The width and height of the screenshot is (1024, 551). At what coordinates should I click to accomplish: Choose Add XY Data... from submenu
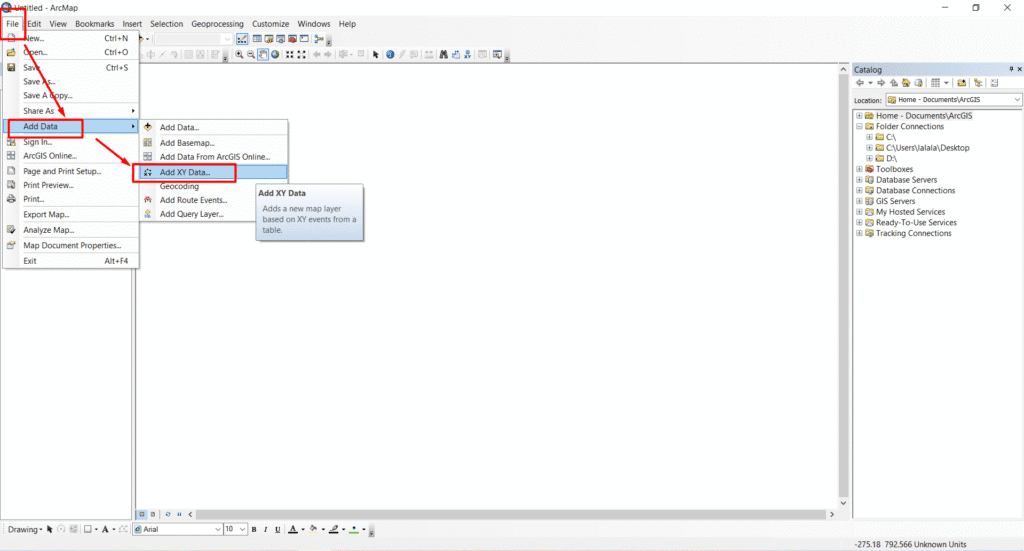[x=214, y=172]
